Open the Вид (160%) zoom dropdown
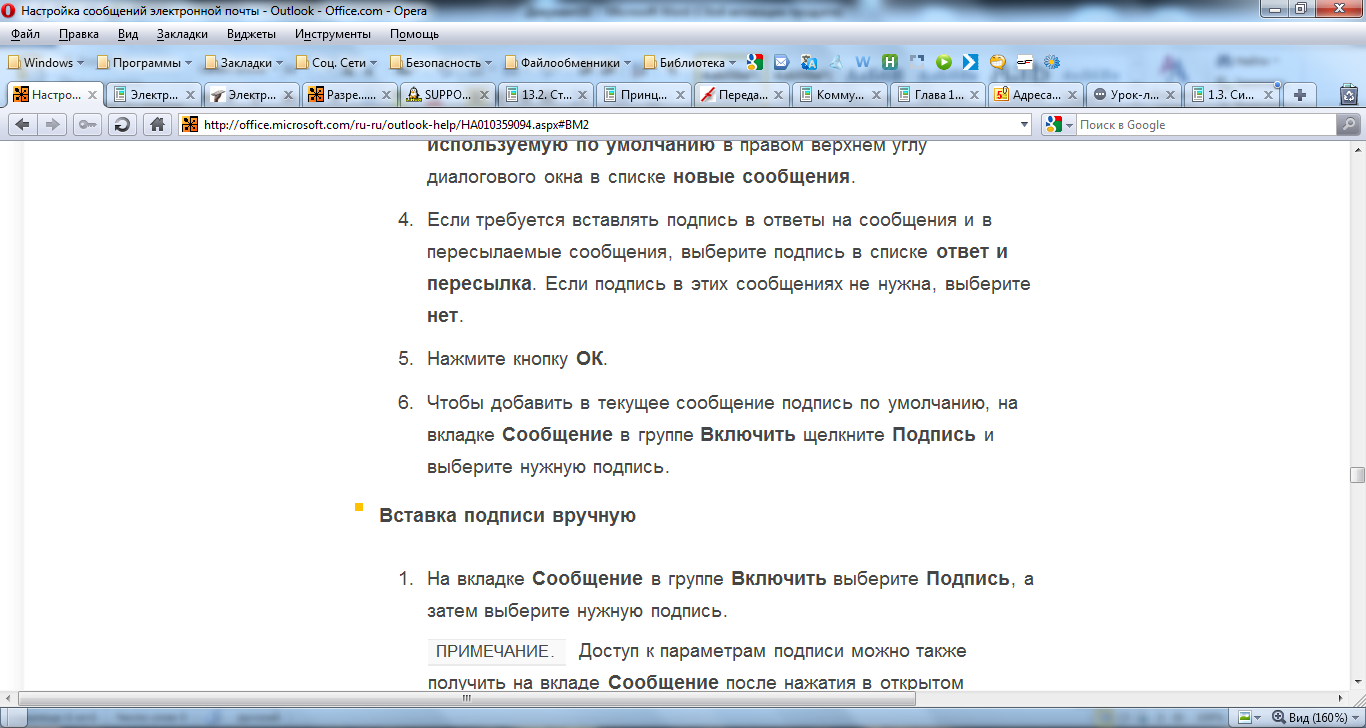This screenshot has height=728, width=1366. pos(1316,717)
